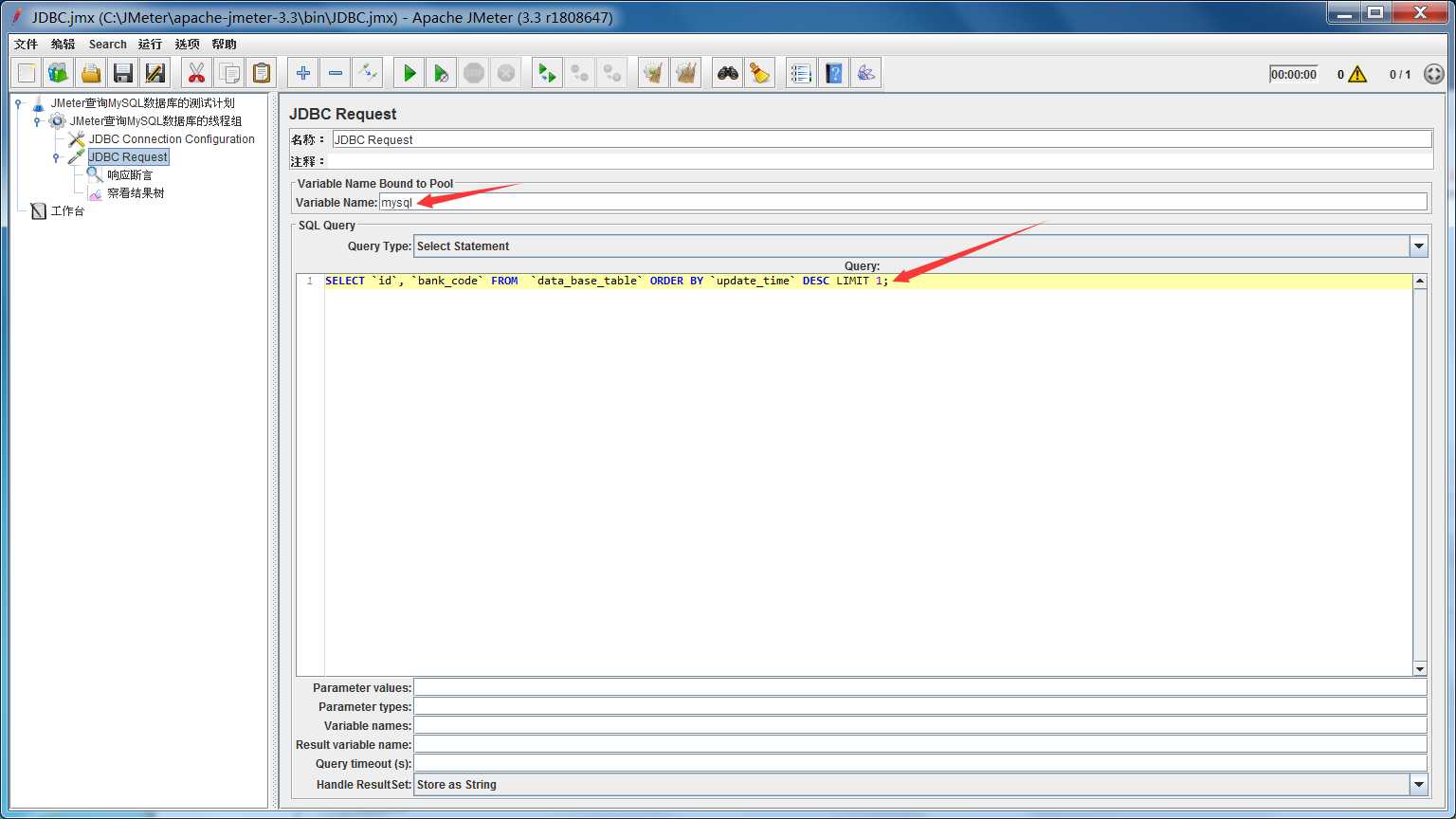This screenshot has width=1456, height=819.
Task: Click the 00:00:00 elapsed time display
Action: (x=1293, y=74)
